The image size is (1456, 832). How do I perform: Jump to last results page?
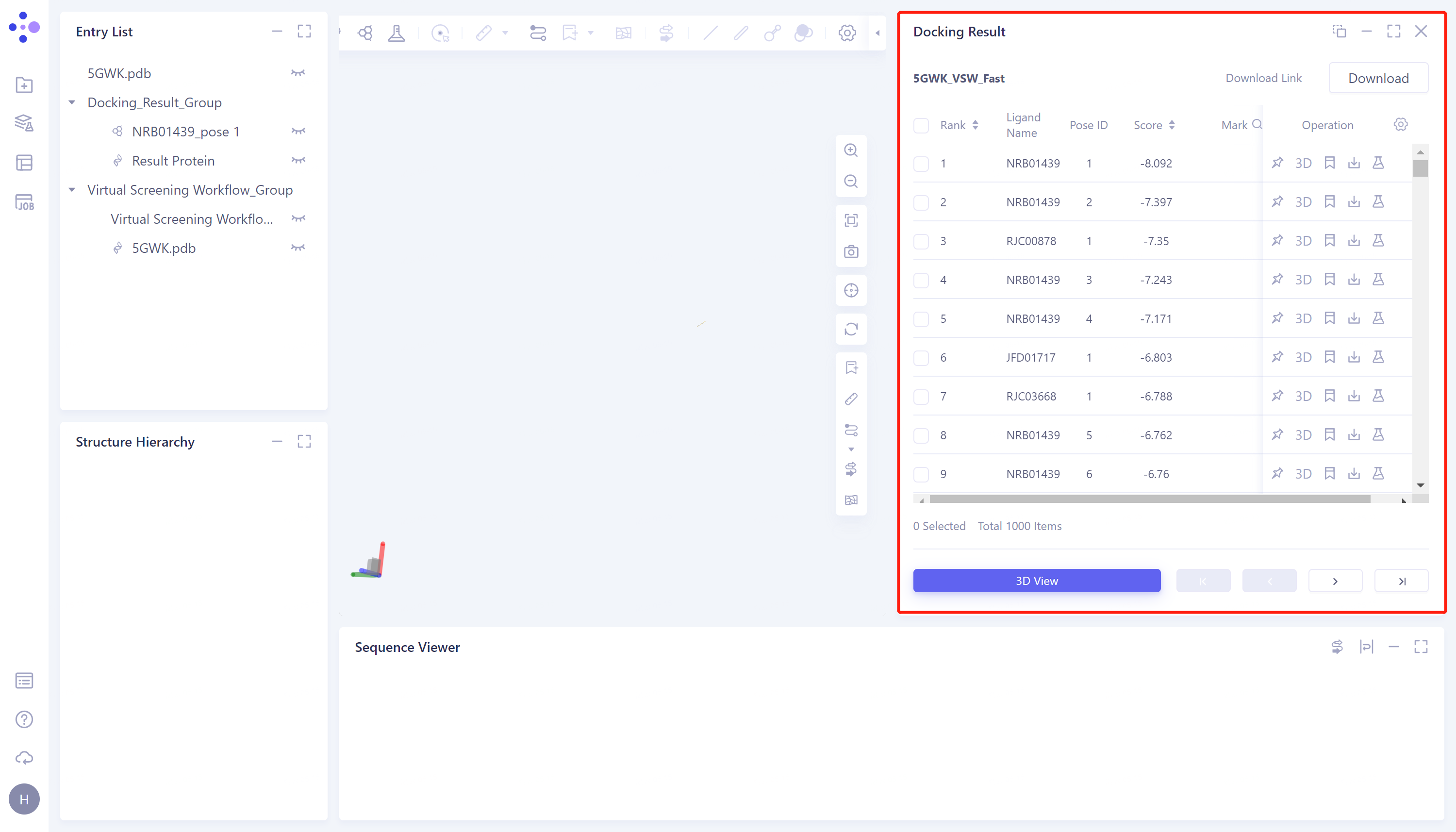coord(1401,581)
